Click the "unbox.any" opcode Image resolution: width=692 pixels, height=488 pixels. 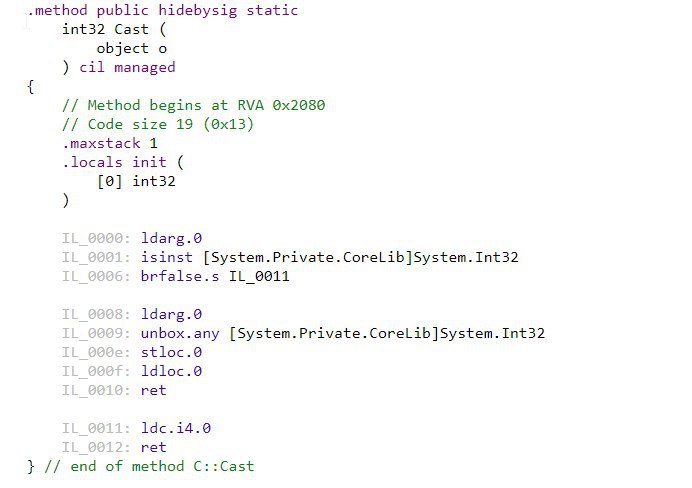[180, 334]
